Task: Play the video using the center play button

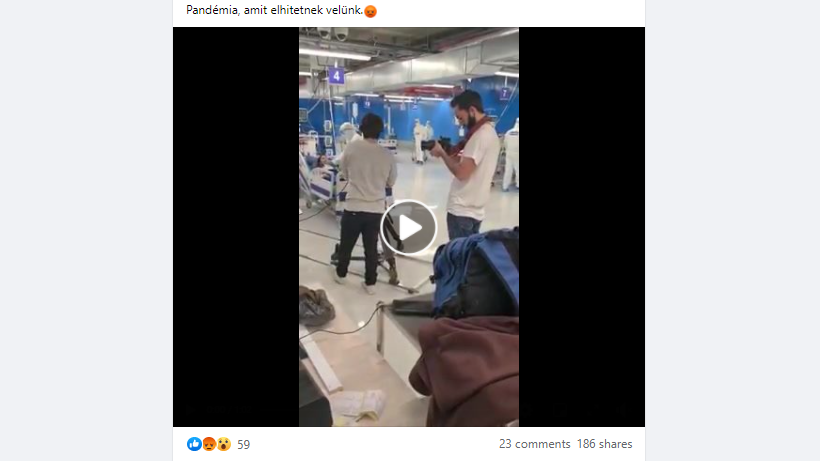Action: [x=408, y=227]
